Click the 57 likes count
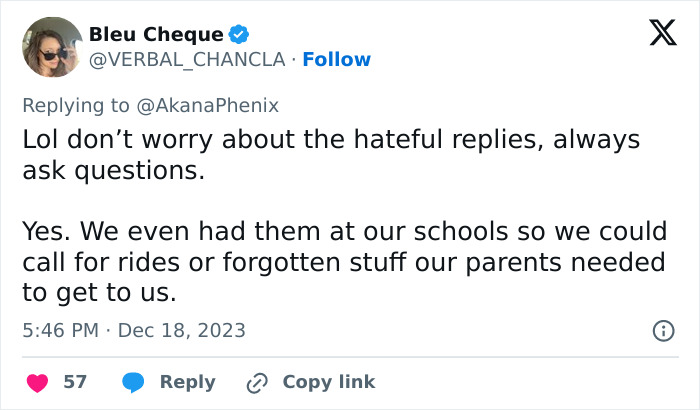The image size is (700, 410). tap(75, 382)
